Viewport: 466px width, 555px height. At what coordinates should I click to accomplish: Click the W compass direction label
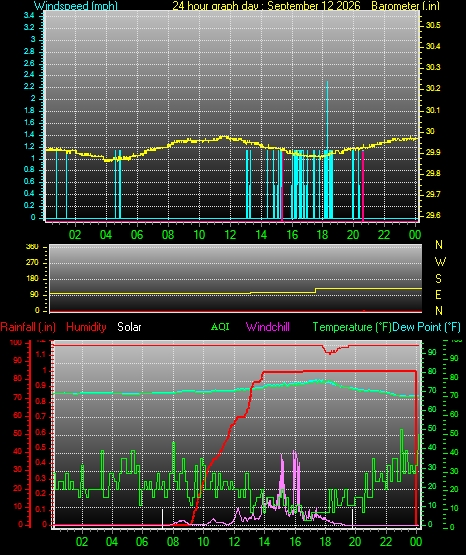(x=440, y=262)
